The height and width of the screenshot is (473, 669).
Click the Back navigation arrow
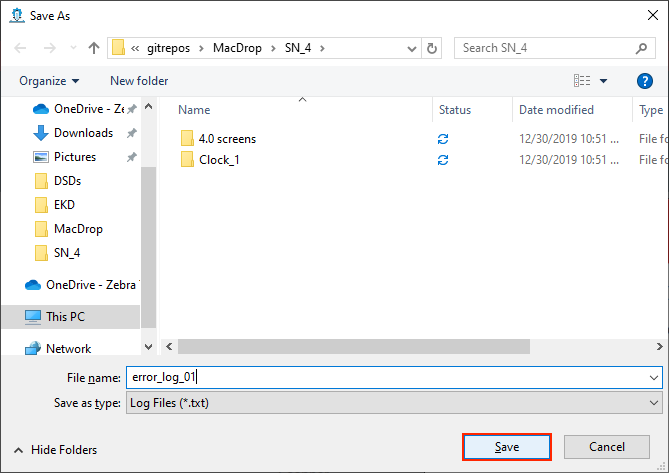tap(20, 48)
